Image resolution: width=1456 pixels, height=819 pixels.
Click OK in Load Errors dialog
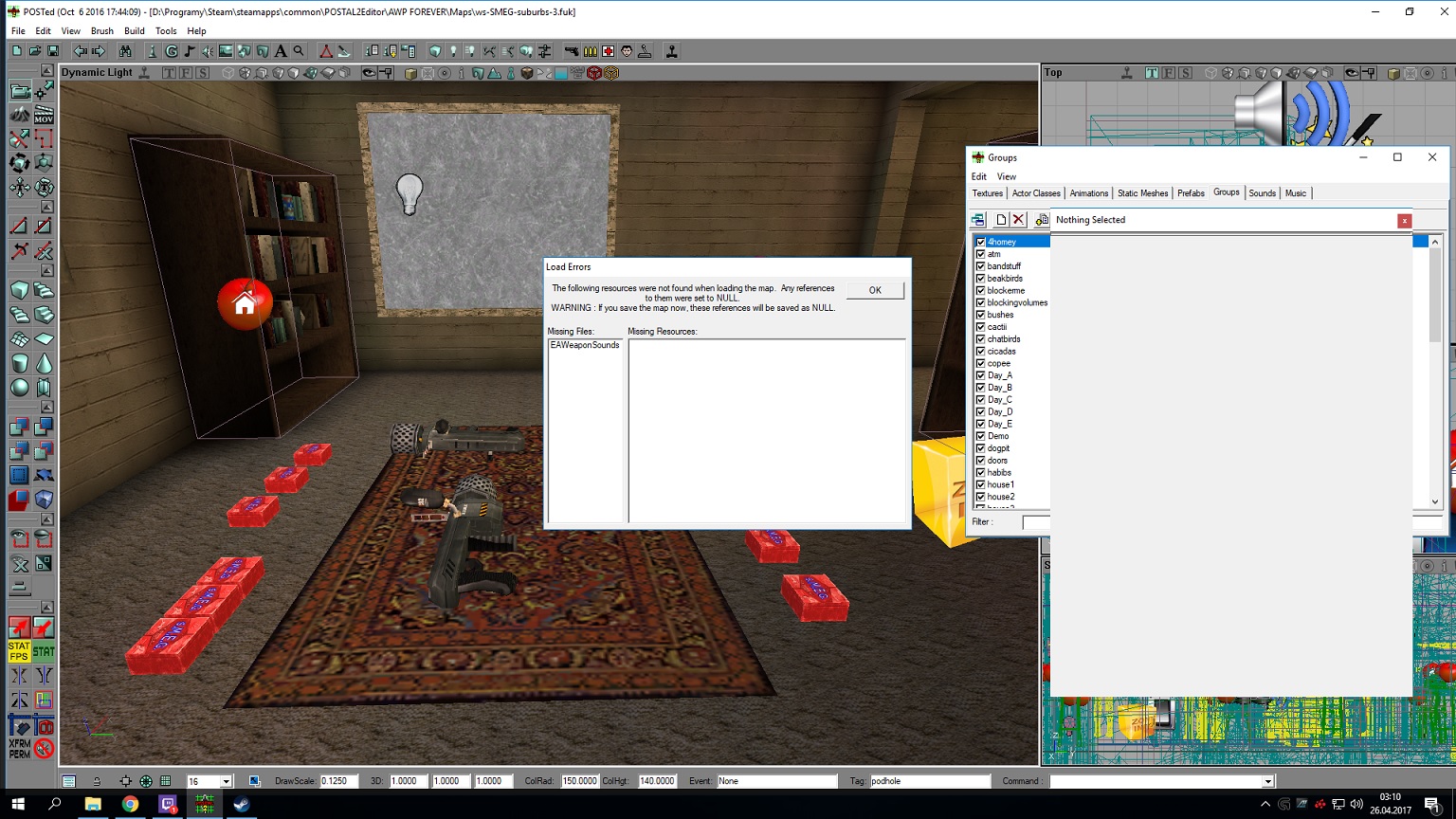click(875, 290)
